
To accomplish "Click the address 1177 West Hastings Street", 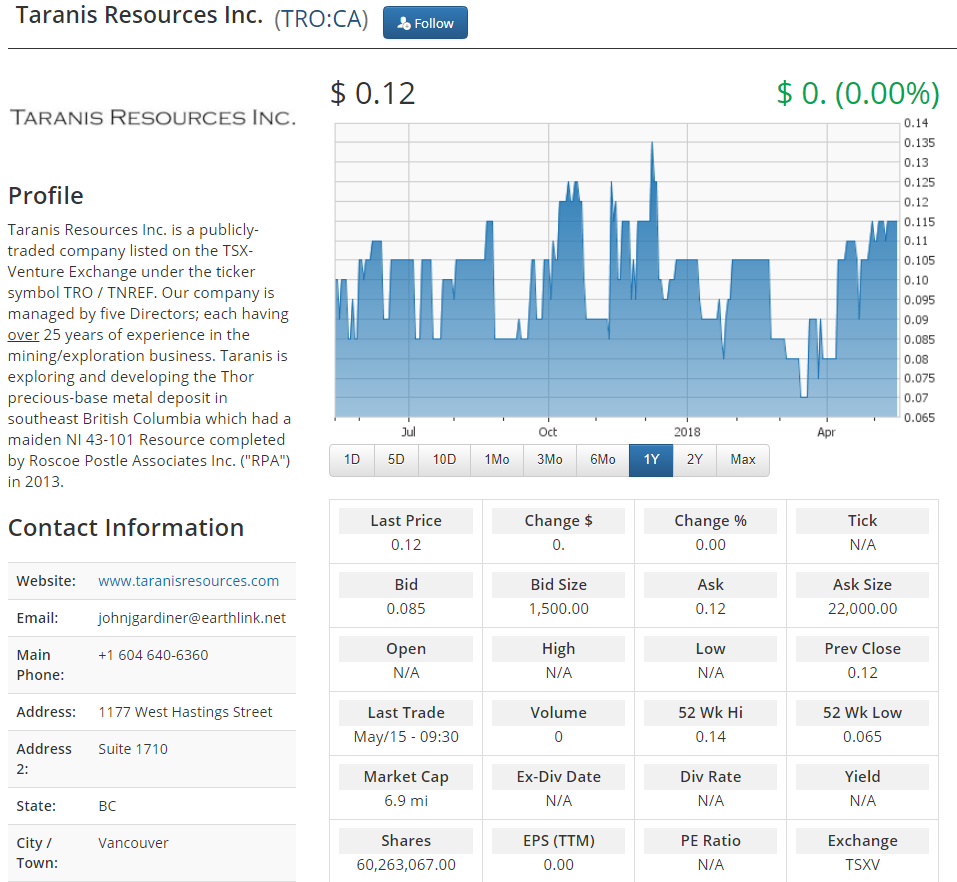I will [x=185, y=712].
